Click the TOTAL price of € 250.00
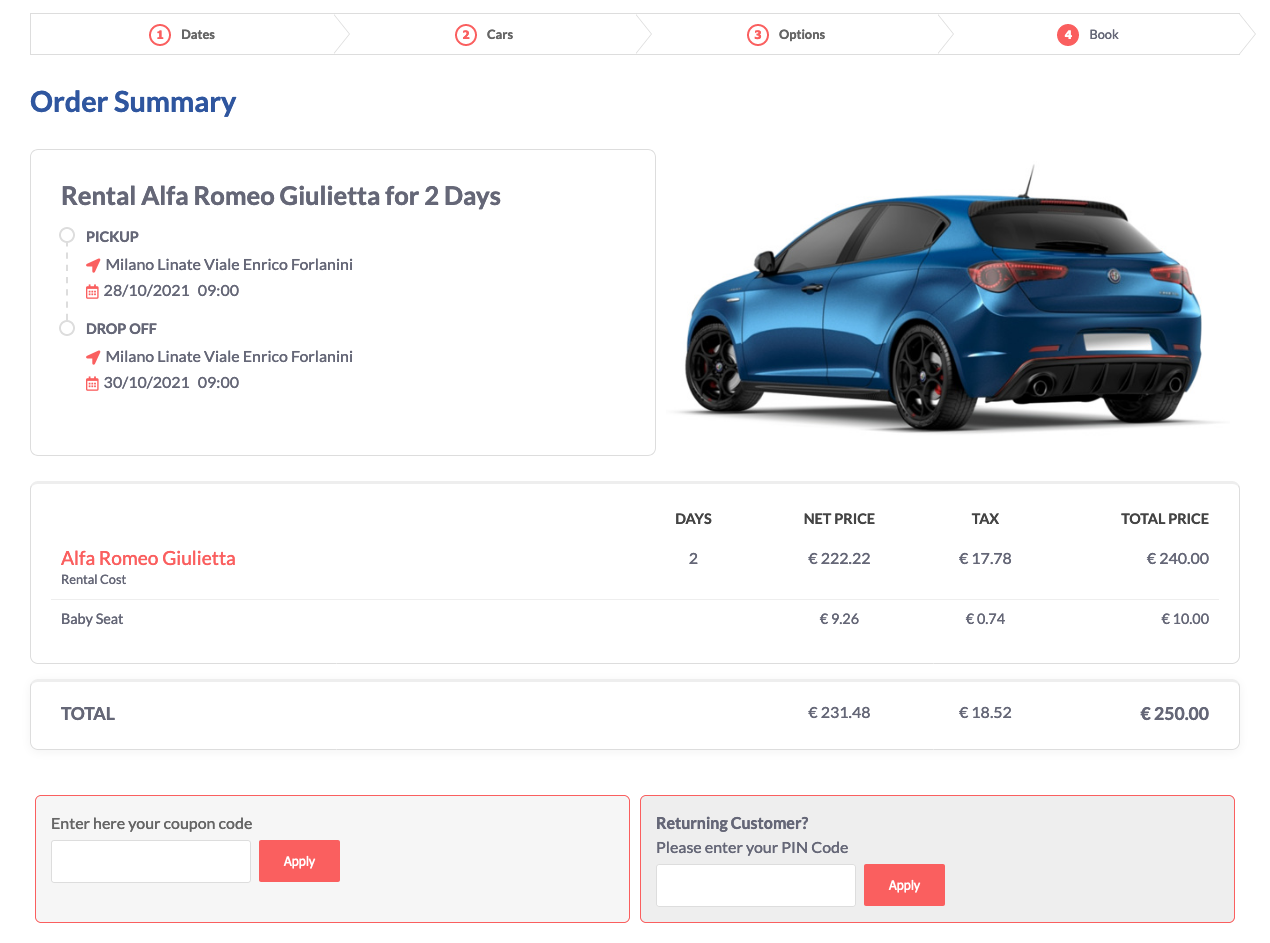1270x943 pixels. (1174, 713)
